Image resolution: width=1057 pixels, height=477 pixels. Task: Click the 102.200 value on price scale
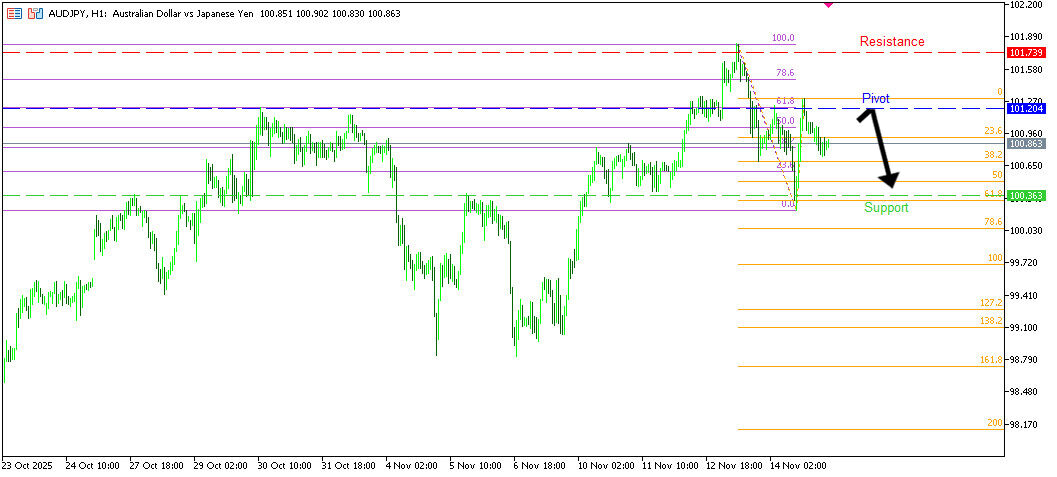(1027, 5)
